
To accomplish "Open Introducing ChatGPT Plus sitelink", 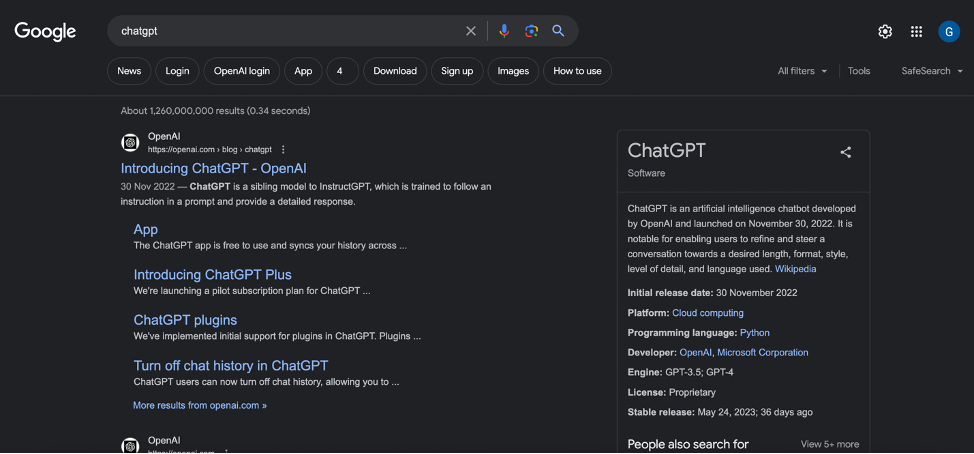I will [212, 275].
